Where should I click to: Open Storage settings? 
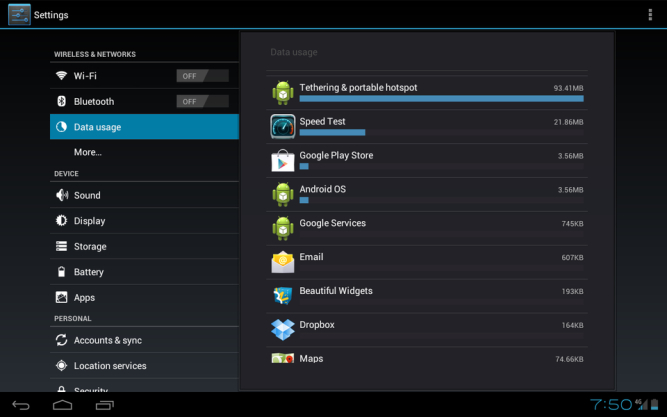click(x=144, y=246)
